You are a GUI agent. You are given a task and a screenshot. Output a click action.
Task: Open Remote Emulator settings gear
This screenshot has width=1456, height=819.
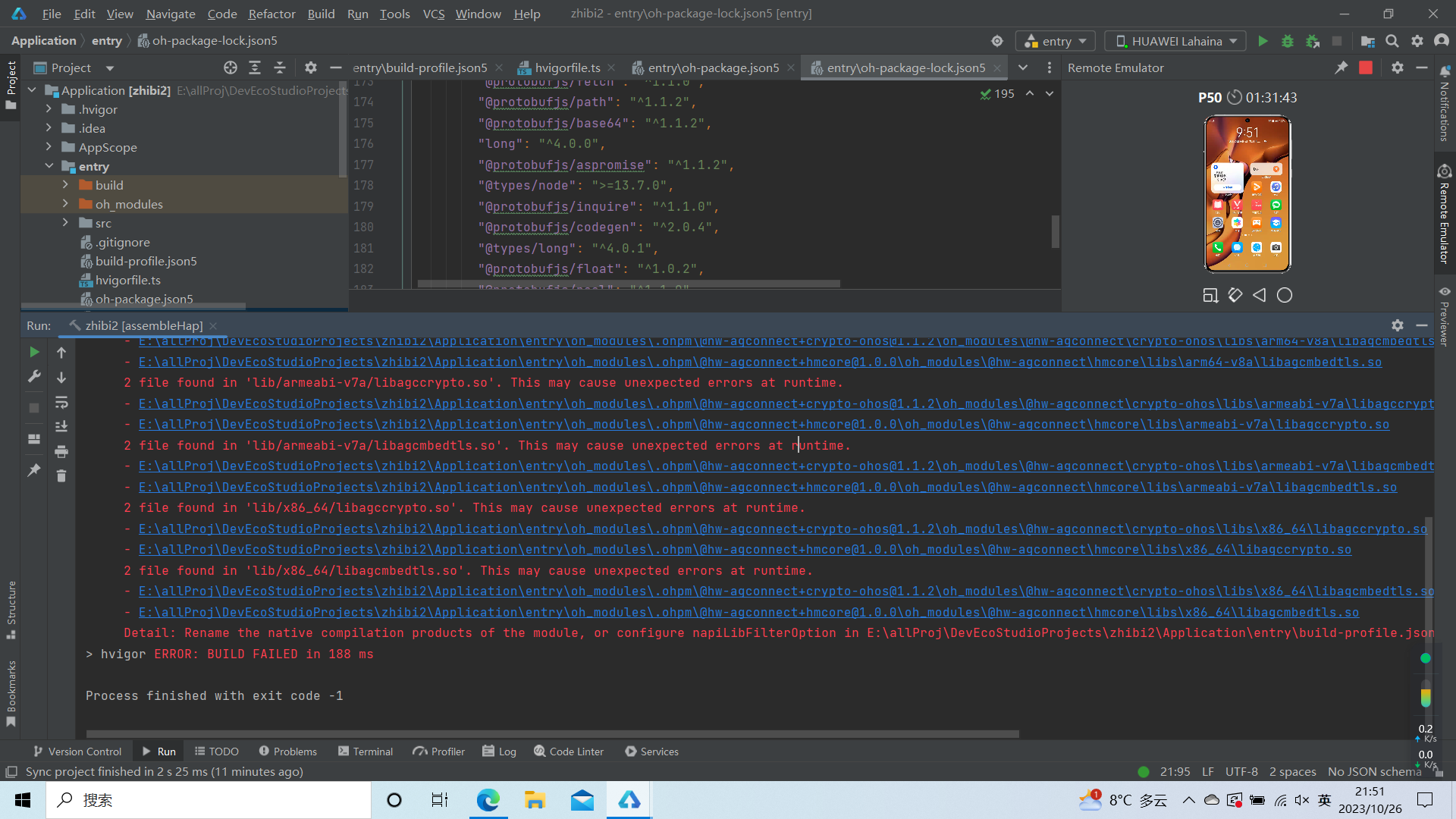click(1398, 67)
